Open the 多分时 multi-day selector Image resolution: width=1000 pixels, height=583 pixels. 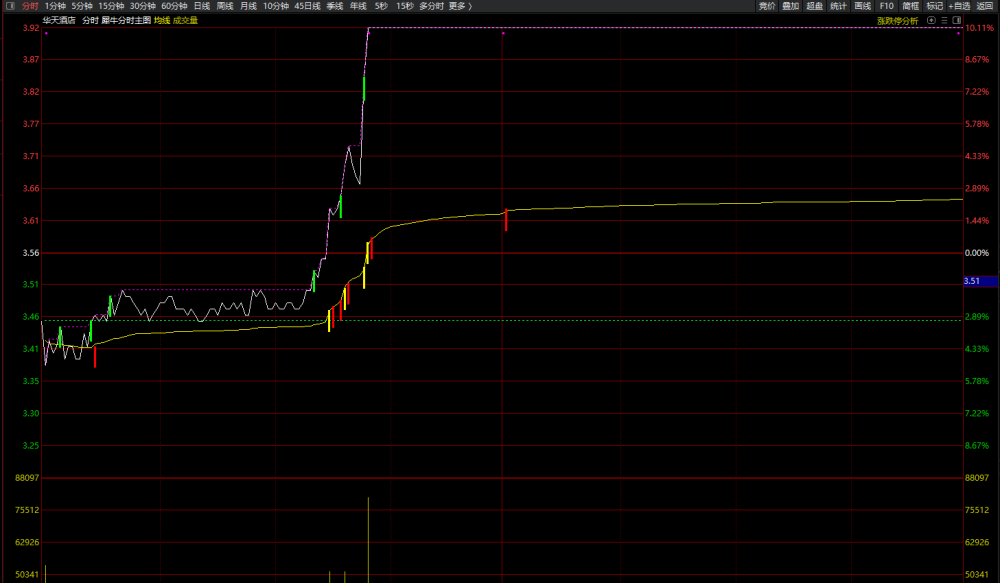pyautogui.click(x=431, y=6)
